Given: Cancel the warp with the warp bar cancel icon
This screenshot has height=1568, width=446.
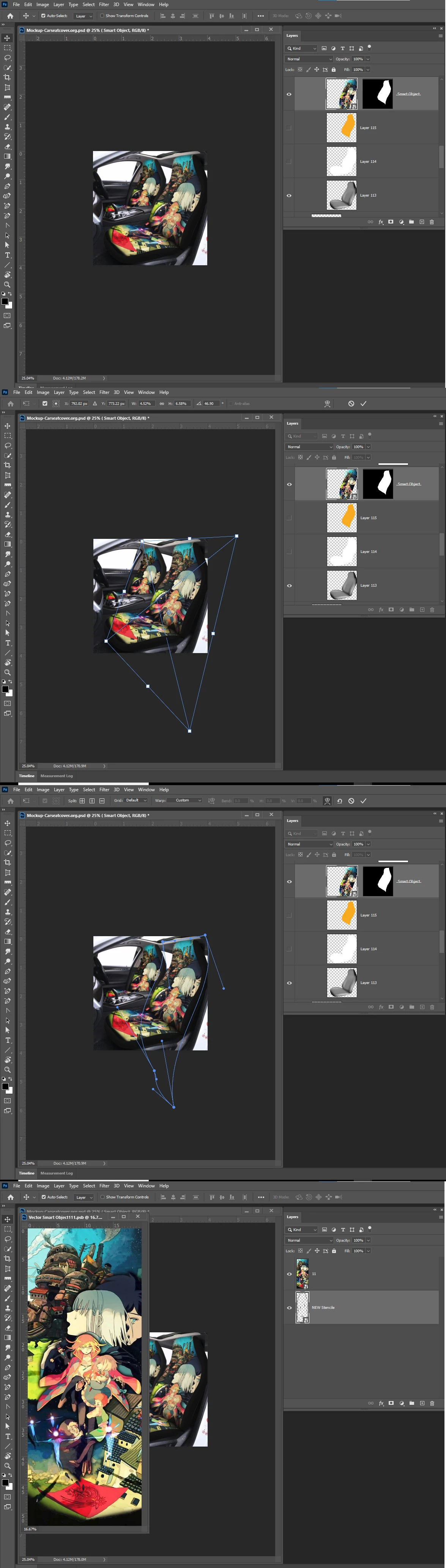Looking at the screenshot, I should tap(351, 801).
